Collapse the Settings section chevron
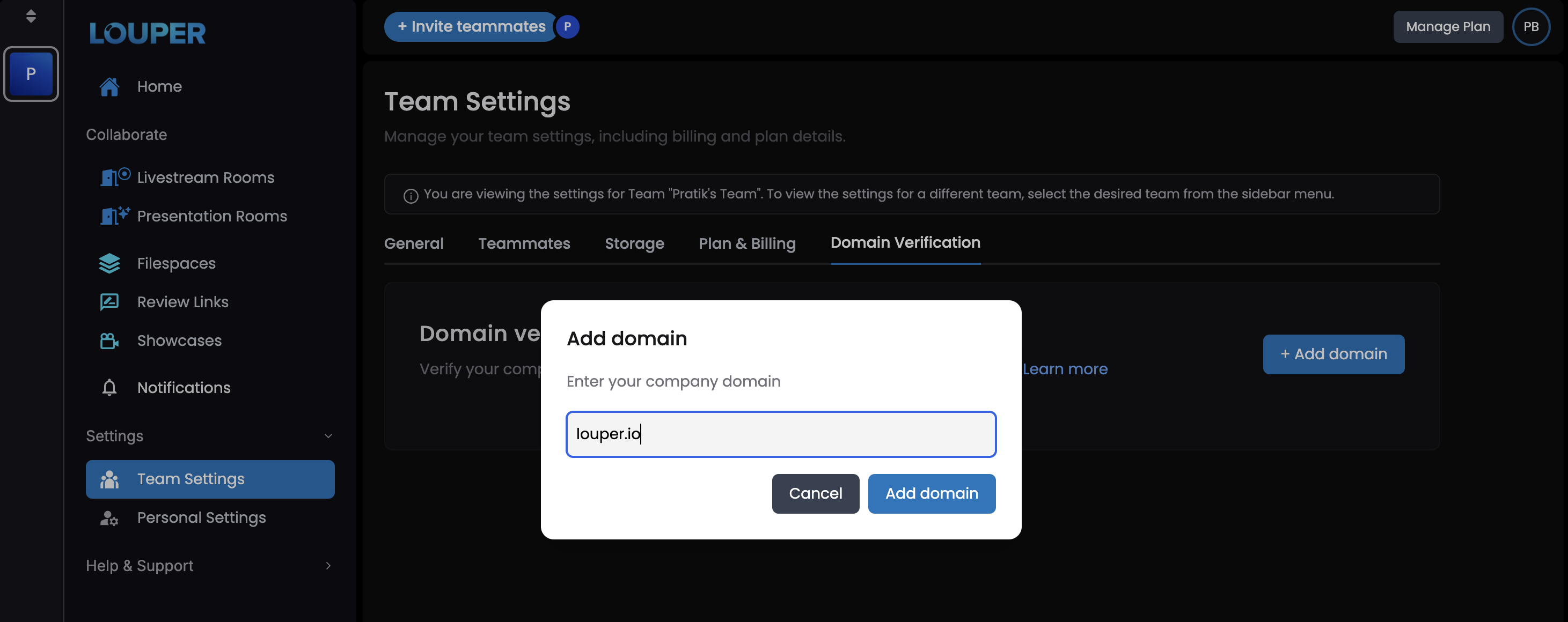 point(328,436)
